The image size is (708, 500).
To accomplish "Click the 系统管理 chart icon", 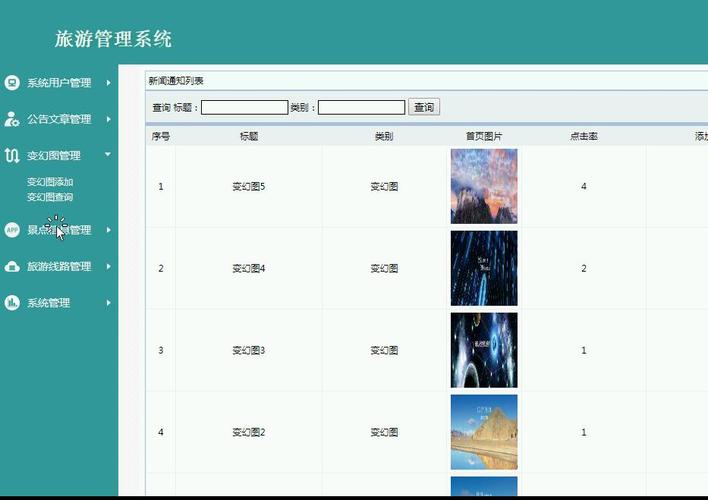I will coord(12,303).
